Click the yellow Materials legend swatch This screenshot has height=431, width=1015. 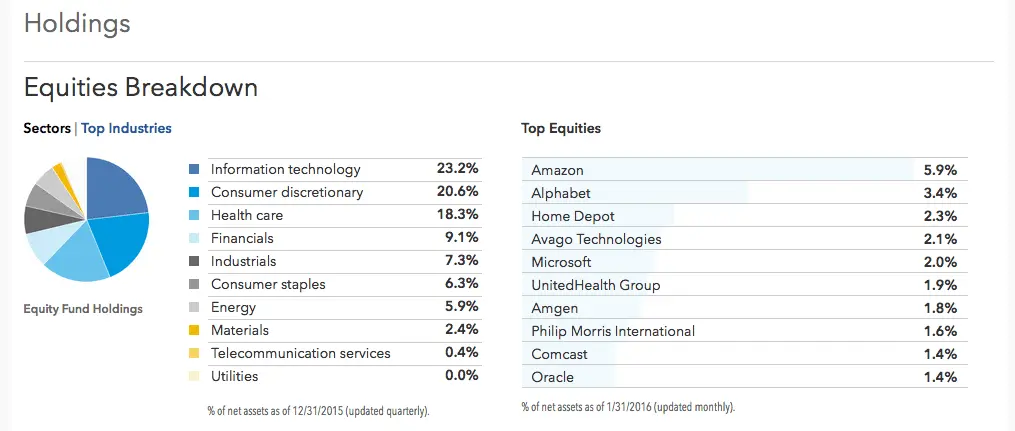(x=194, y=330)
